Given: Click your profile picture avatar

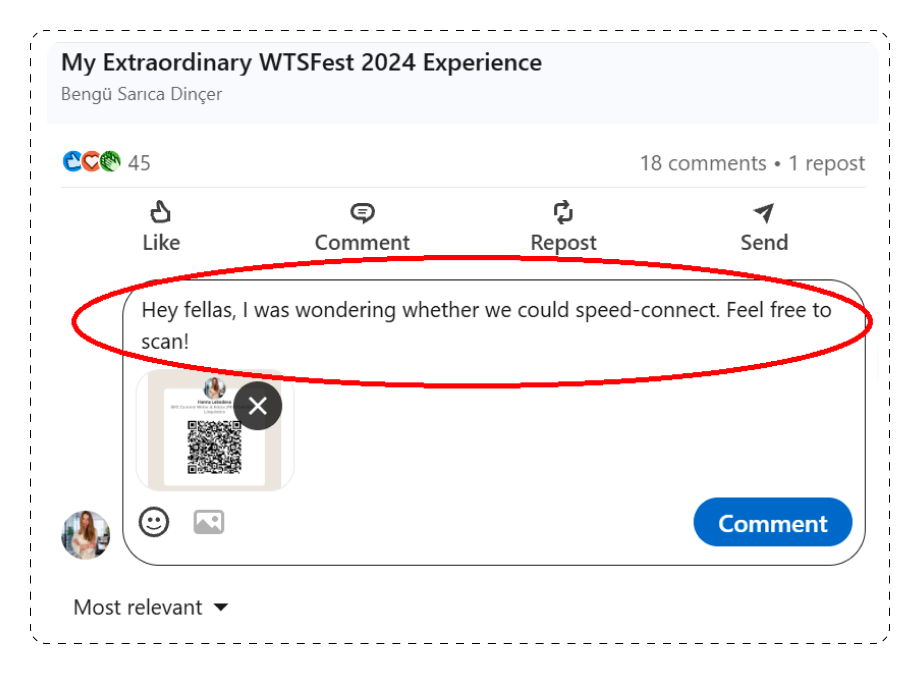Looking at the screenshot, I should 86,535.
